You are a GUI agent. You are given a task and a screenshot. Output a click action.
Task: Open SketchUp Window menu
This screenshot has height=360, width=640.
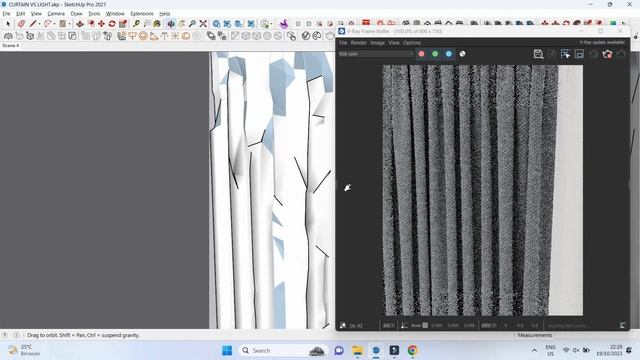(115, 13)
